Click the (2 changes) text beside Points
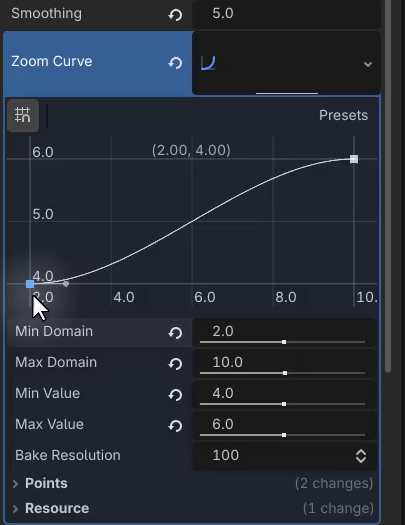Viewport: 405px width, 525px height. pyautogui.click(x=334, y=483)
